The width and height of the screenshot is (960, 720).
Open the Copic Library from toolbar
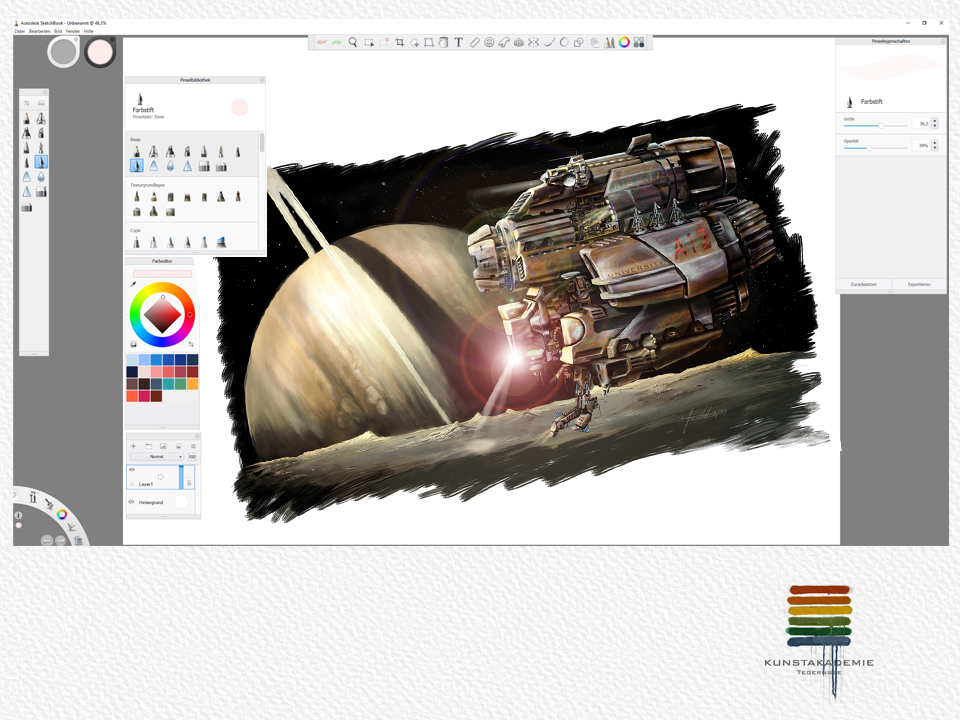639,42
